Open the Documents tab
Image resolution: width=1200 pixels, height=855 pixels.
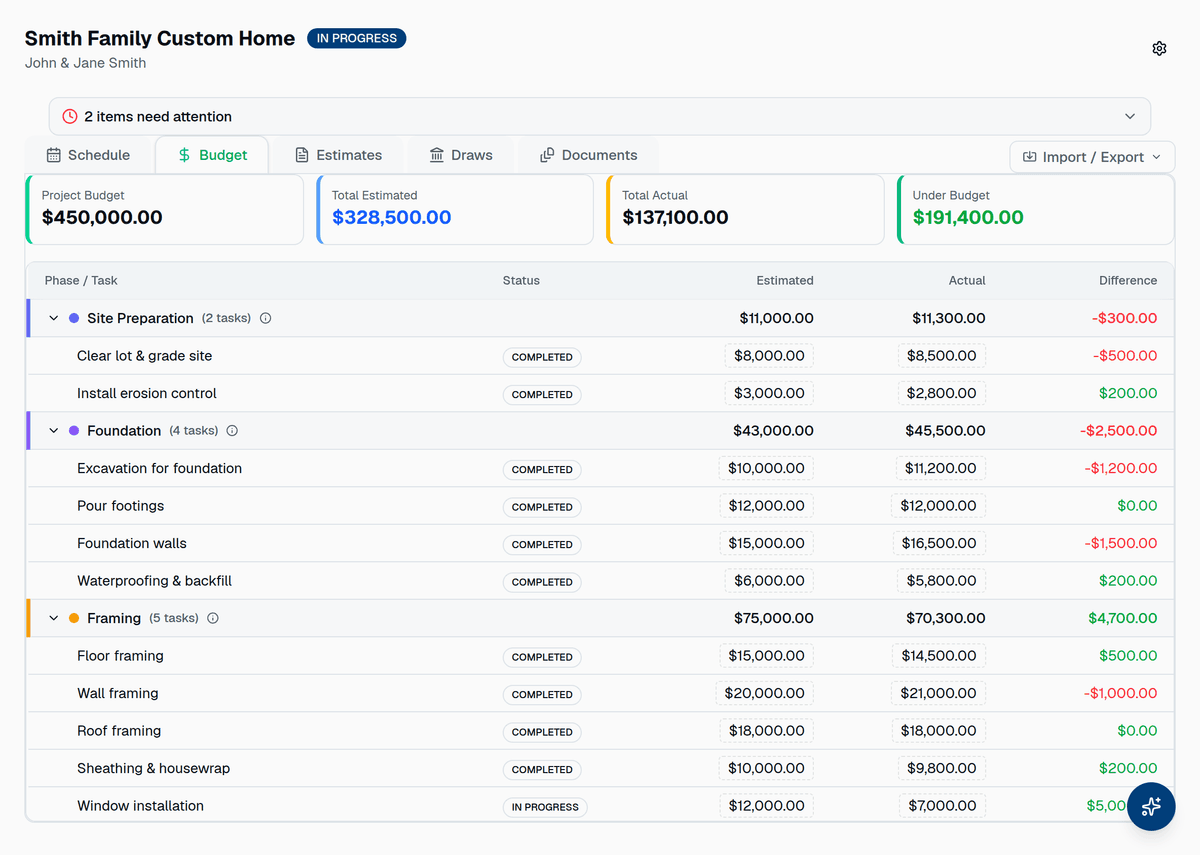tap(588, 155)
